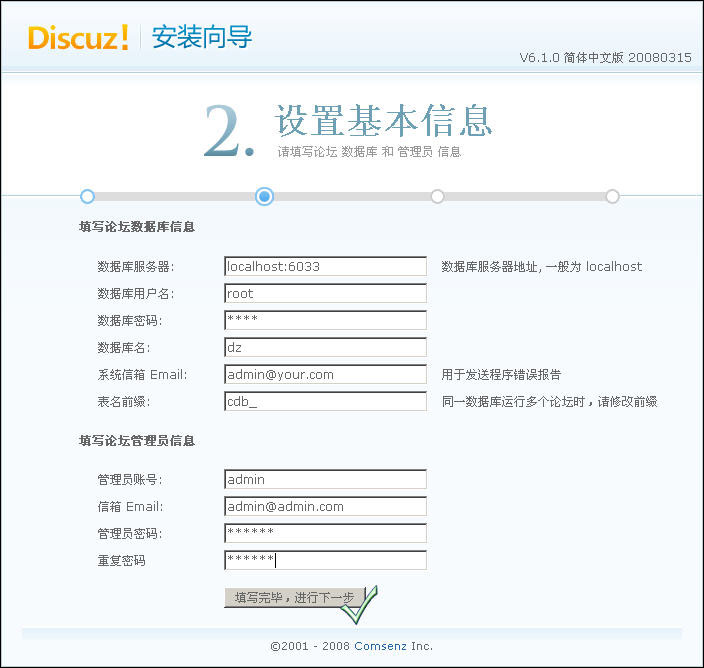The image size is (704, 668).
Task: Click the database name field containing dz
Action: coord(325,348)
